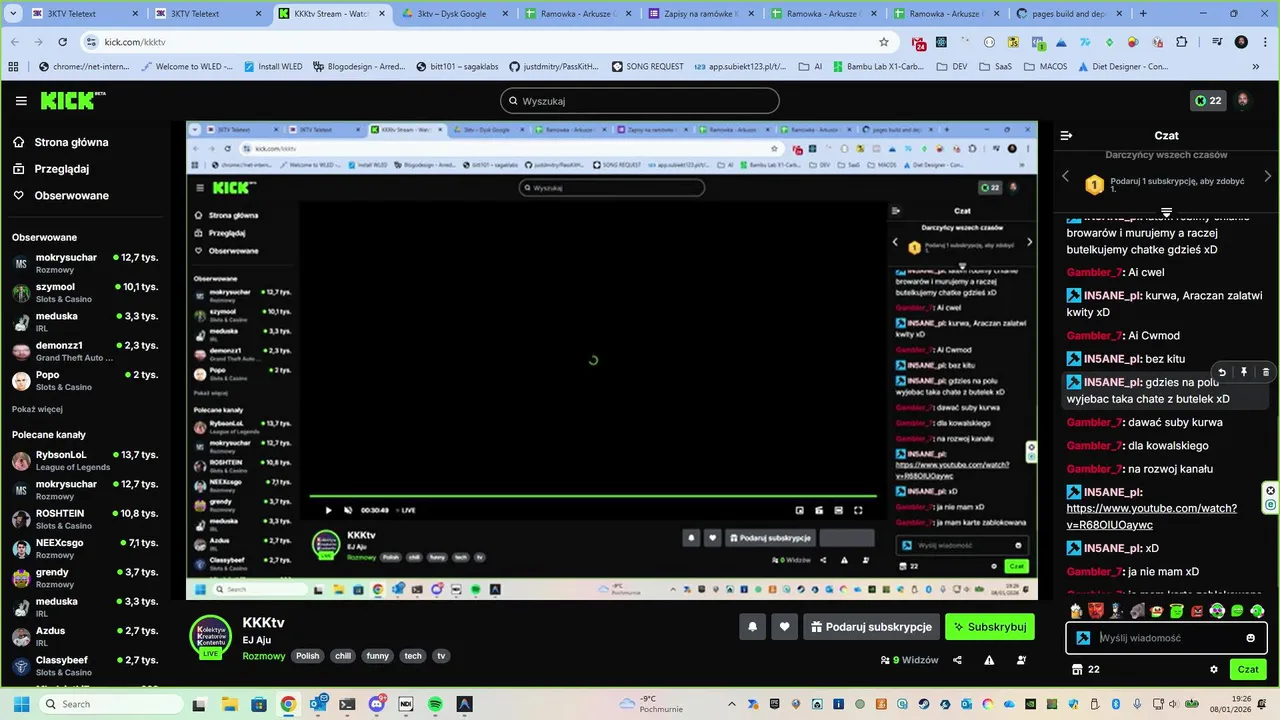The image size is (1280, 720).
Task: Switch to the 3ktv – Dysk Google tab
Action: pos(455,14)
